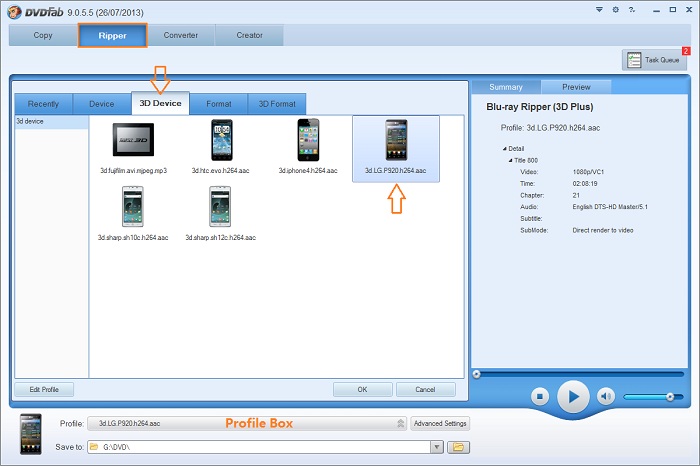
Task: Select the 3d device category in the sidebar
Action: [51, 121]
